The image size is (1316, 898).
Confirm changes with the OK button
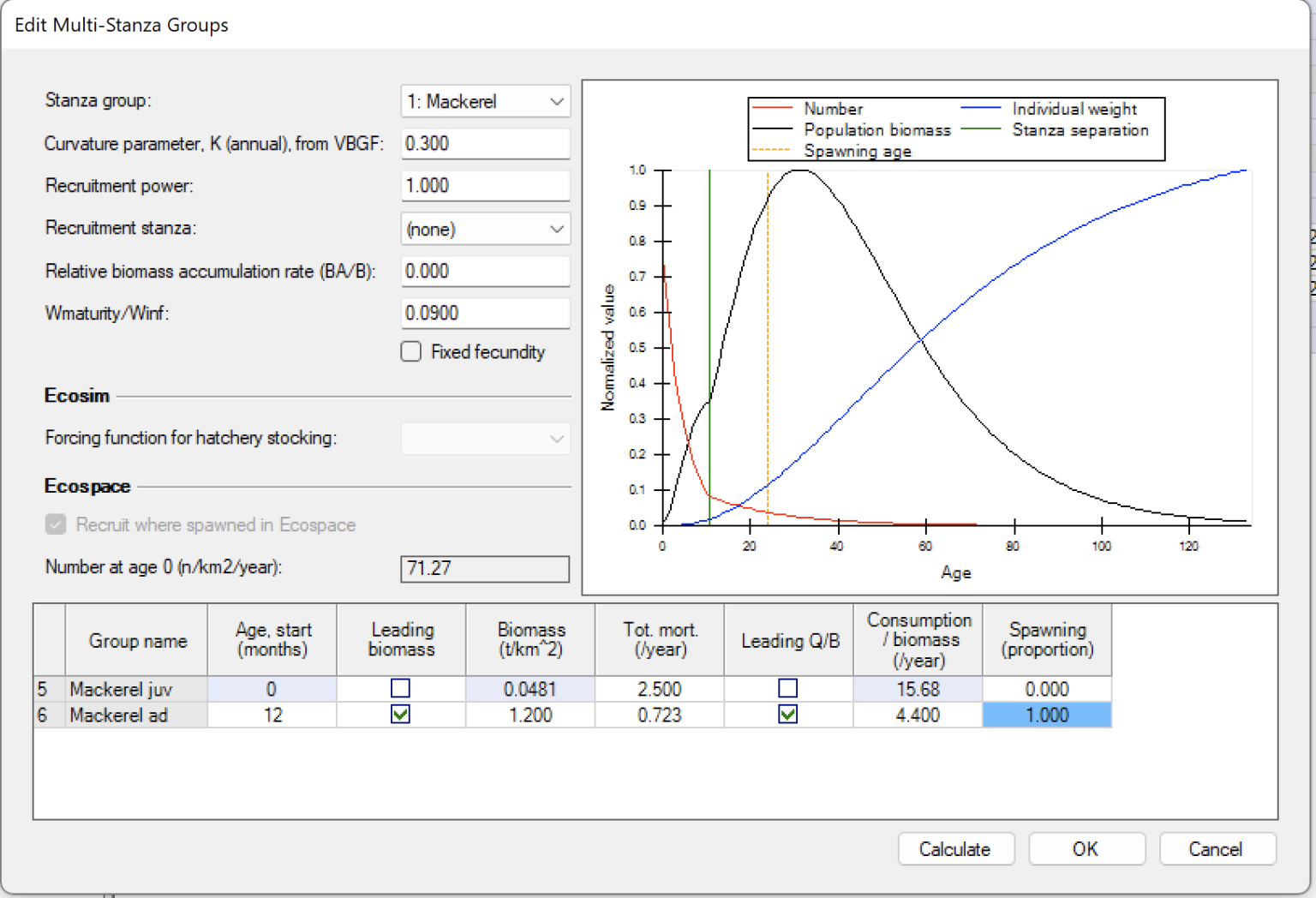coord(1086,849)
